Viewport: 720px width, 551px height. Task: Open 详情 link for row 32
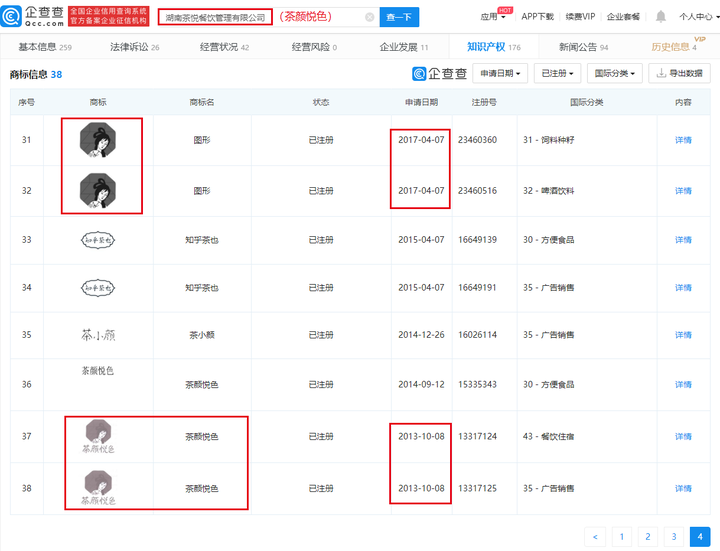(683, 191)
